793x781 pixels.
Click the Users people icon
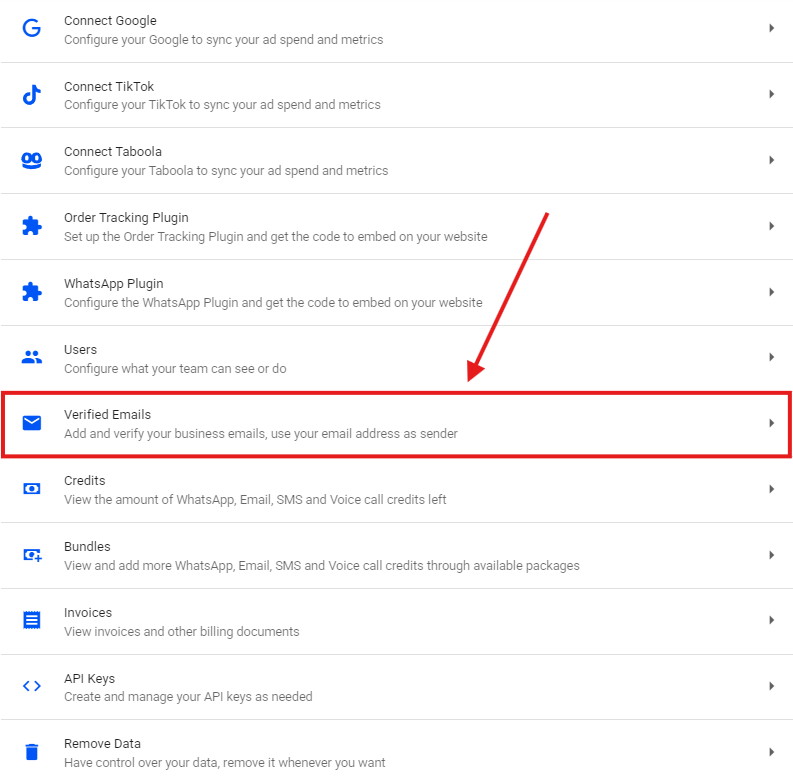click(32, 357)
